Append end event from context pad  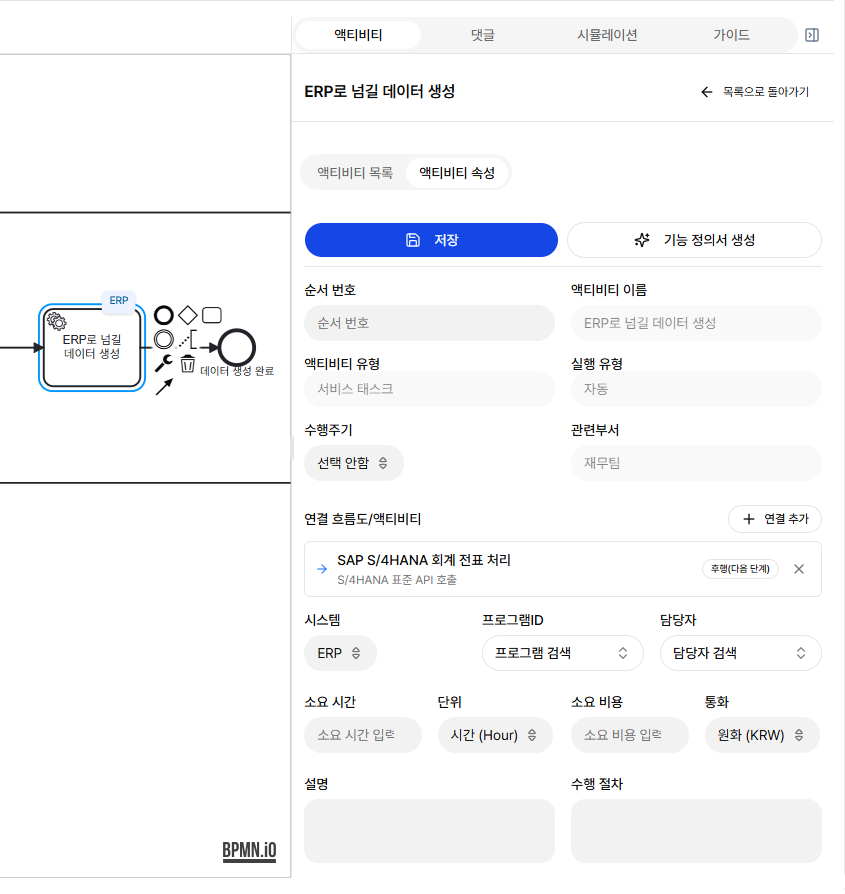point(164,315)
